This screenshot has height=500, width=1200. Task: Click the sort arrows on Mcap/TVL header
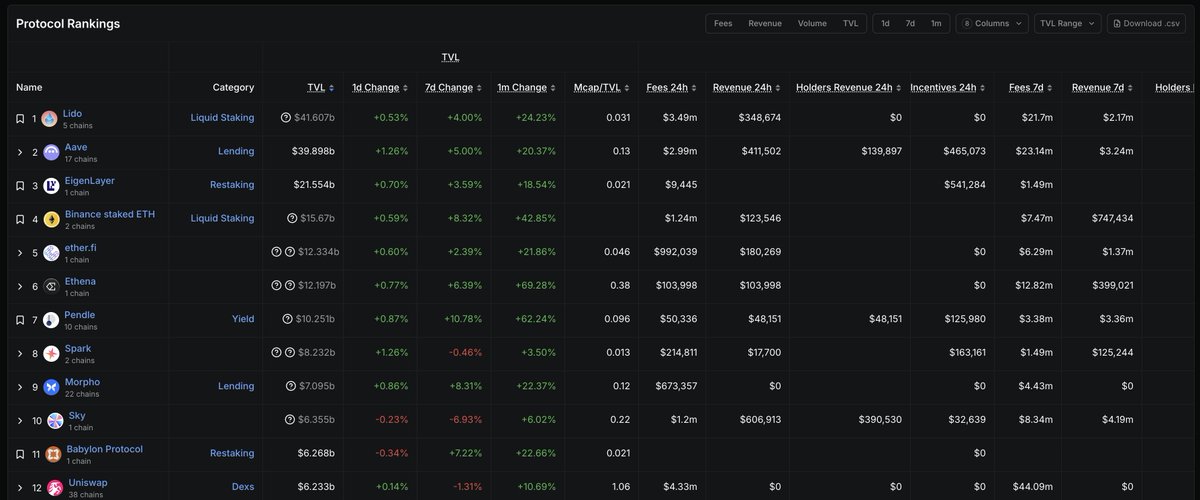point(627,88)
